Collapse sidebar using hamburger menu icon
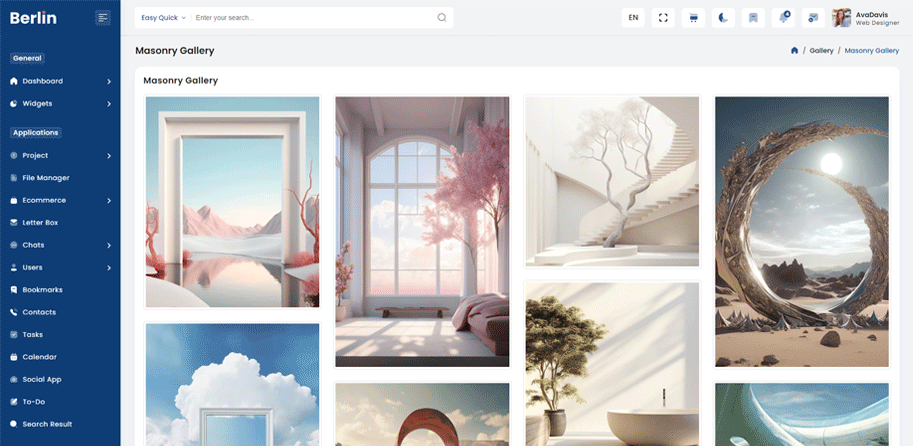The image size is (913, 446). click(103, 18)
